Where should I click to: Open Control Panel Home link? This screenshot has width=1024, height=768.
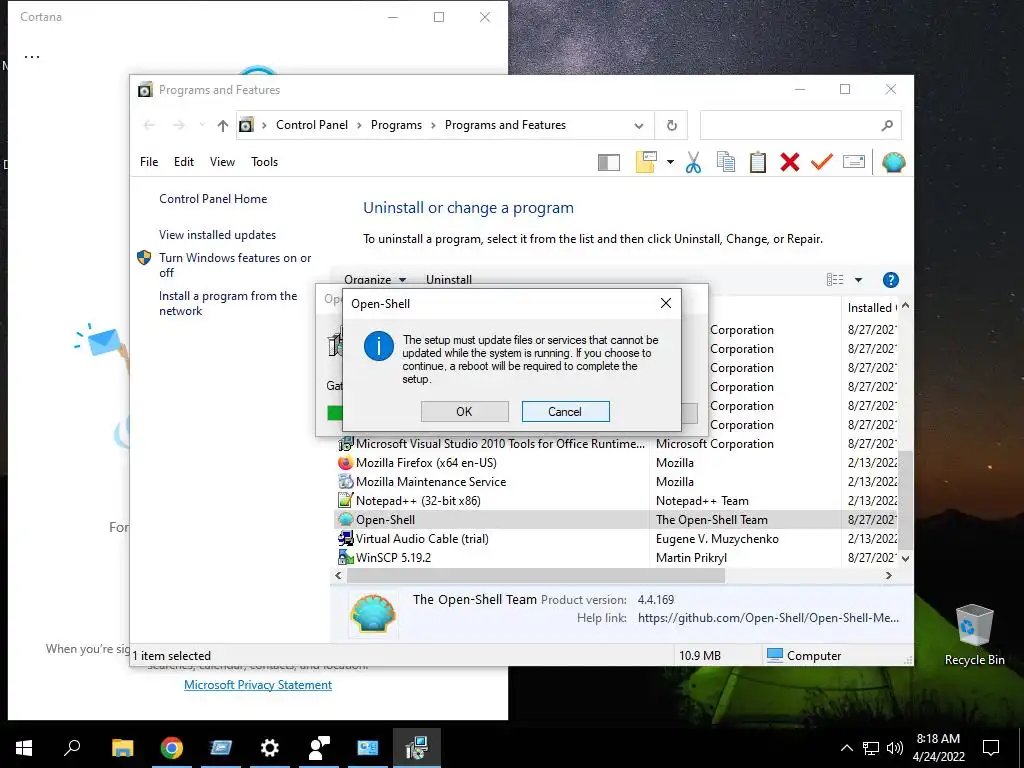coord(213,199)
